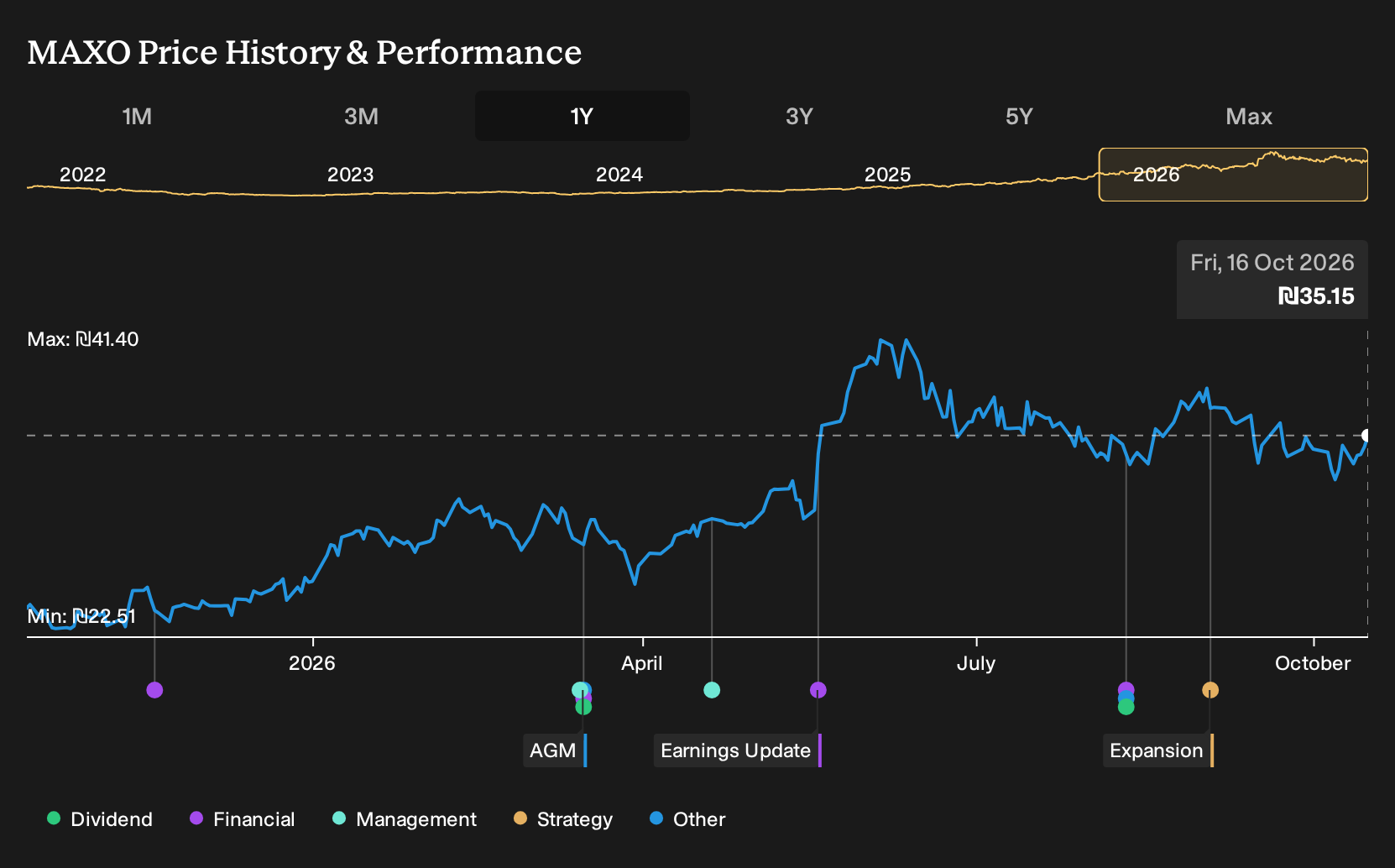
Task: Click the green Dividend dot near AGM
Action: point(583,707)
